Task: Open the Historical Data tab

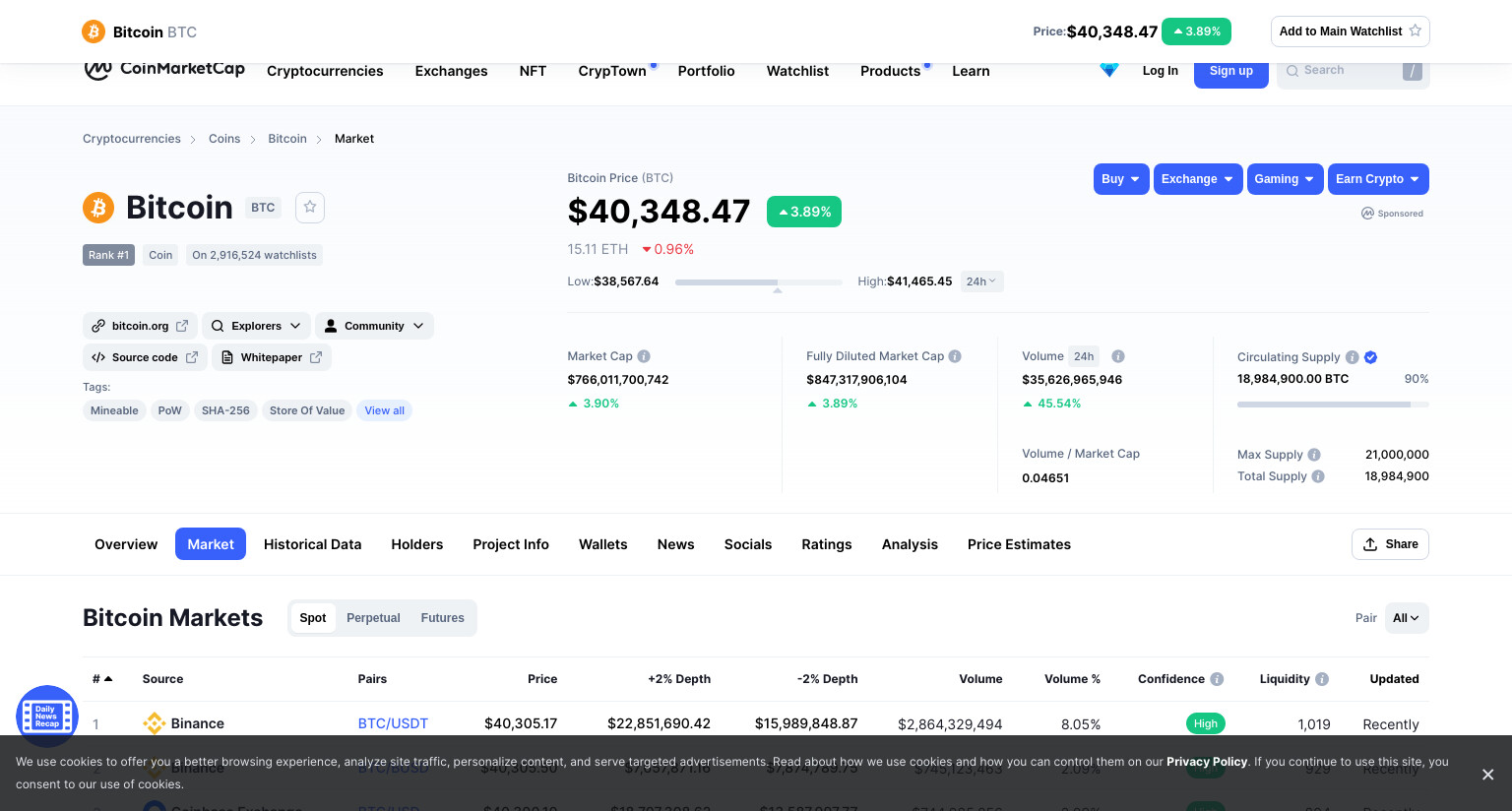Action: (312, 544)
